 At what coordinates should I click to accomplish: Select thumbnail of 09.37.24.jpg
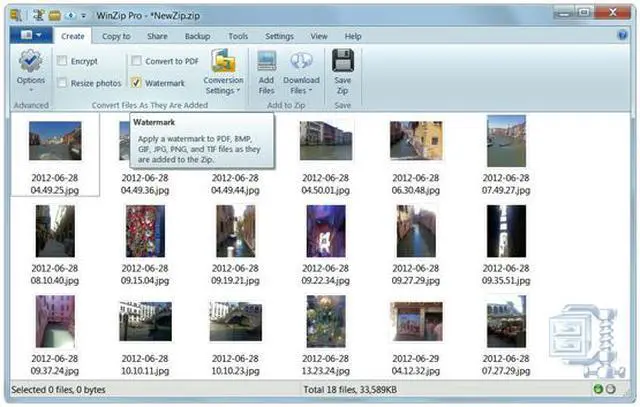tap(55, 321)
